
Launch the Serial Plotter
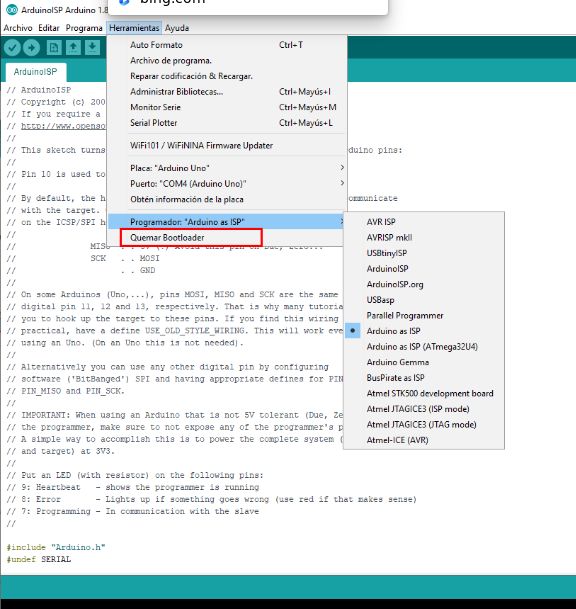coord(226,123)
